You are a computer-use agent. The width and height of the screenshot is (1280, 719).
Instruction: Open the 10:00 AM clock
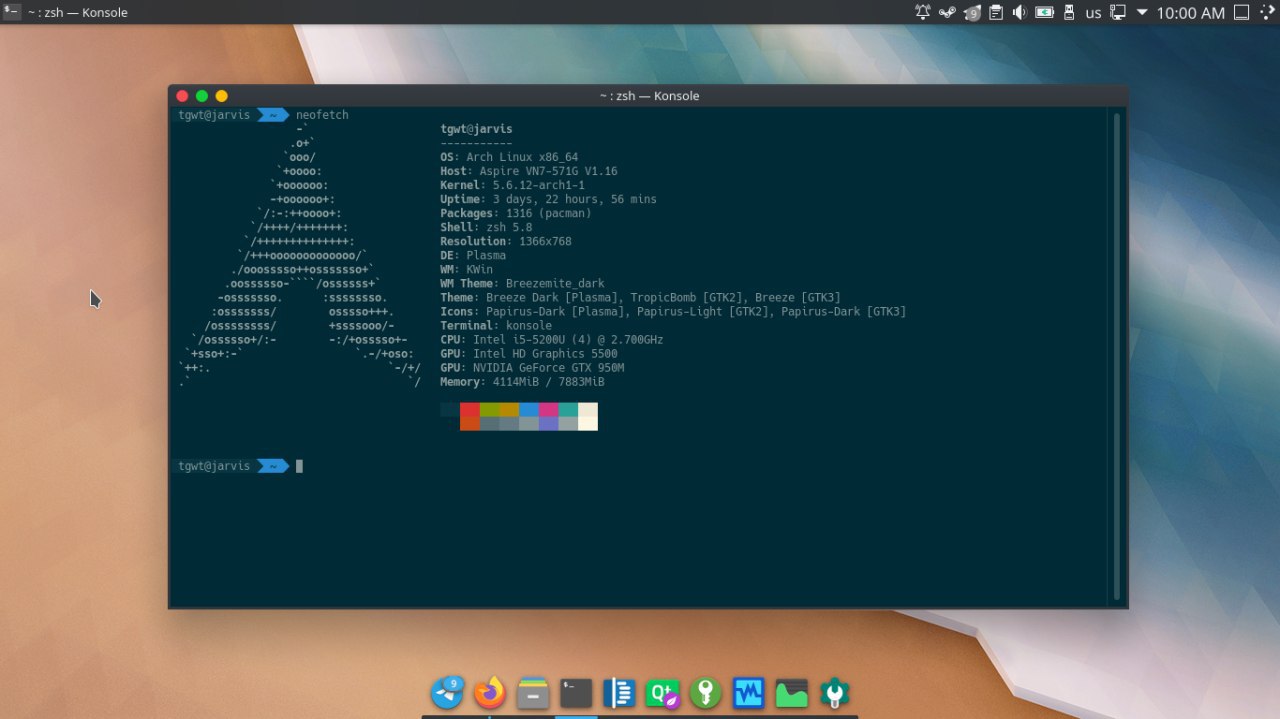1190,13
